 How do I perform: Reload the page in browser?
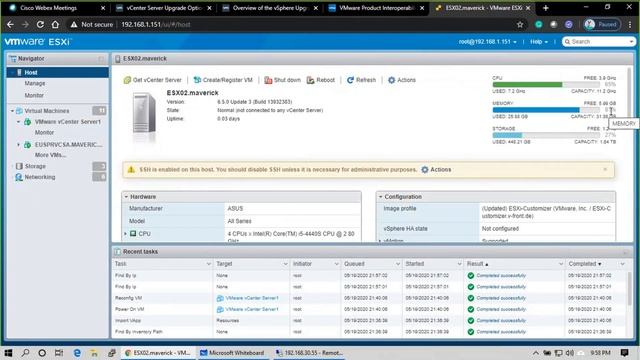[x=40, y=24]
